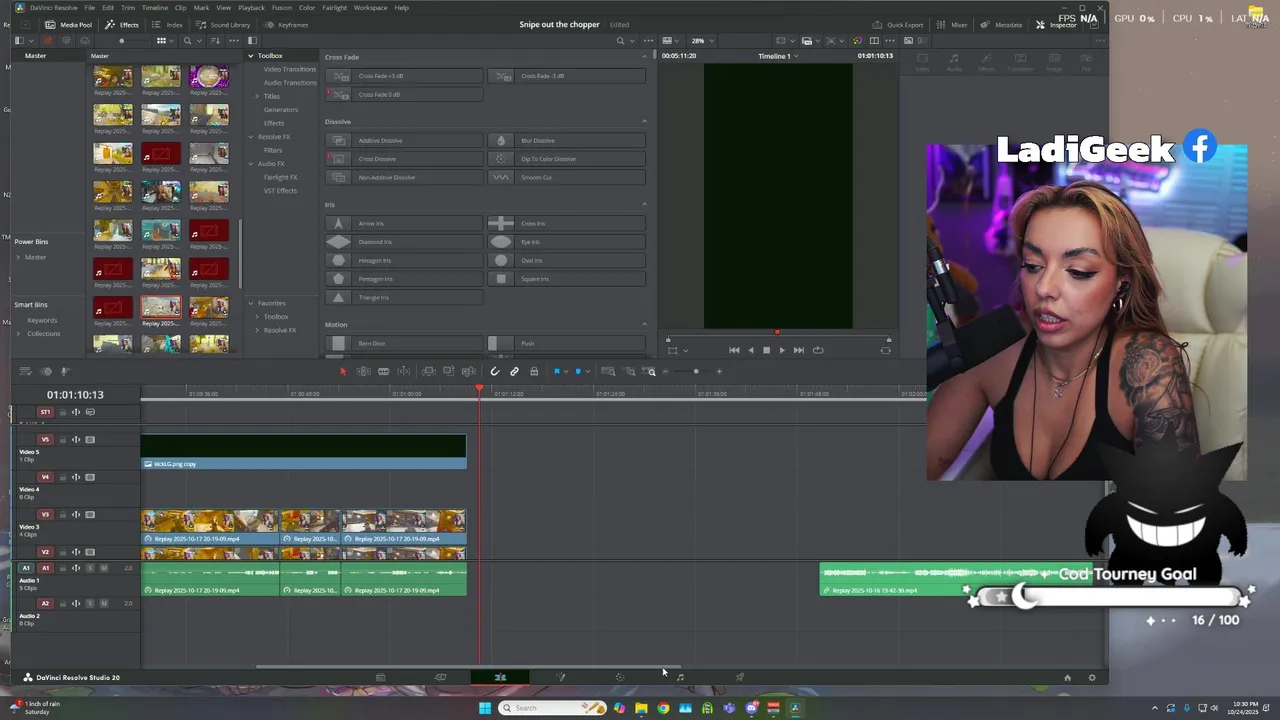This screenshot has height=720, width=1280.
Task: Open the Workspace menu
Action: [x=370, y=8]
